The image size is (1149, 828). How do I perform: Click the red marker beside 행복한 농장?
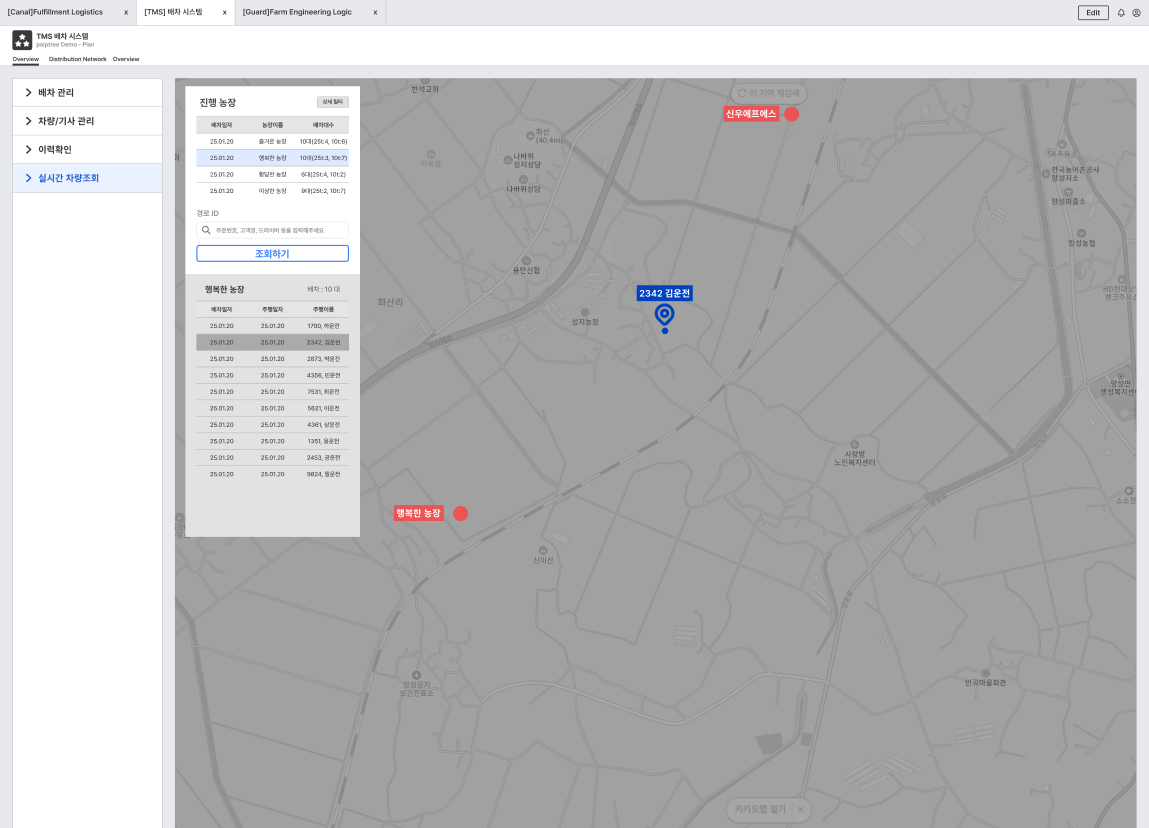pyautogui.click(x=460, y=514)
